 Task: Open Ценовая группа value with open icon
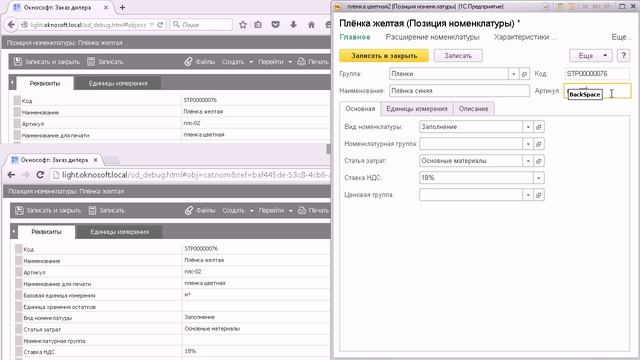tap(539, 195)
